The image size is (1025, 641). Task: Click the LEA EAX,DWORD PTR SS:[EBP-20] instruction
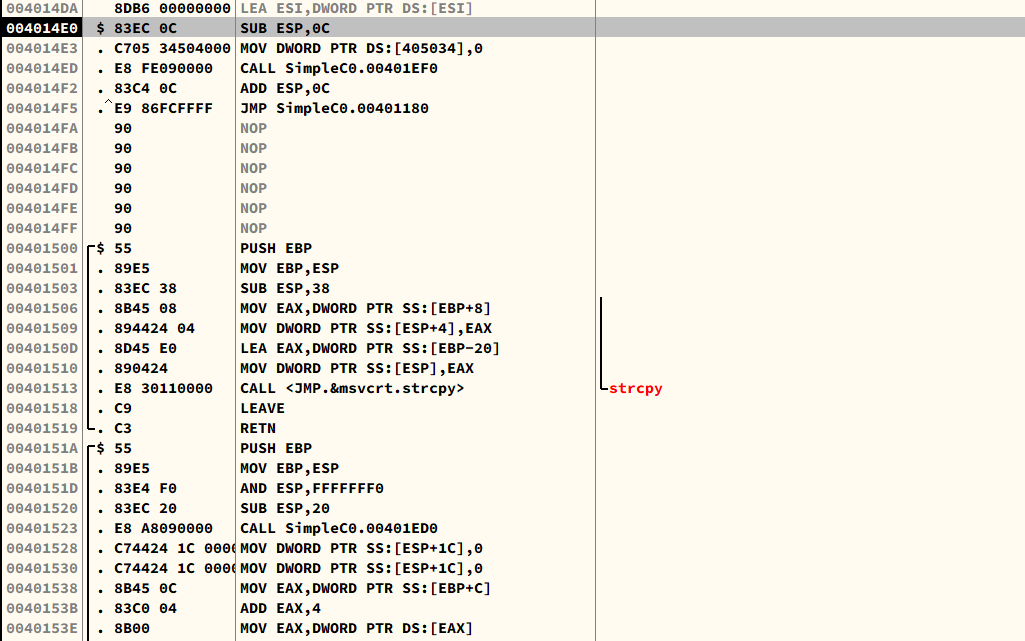[x=369, y=348]
